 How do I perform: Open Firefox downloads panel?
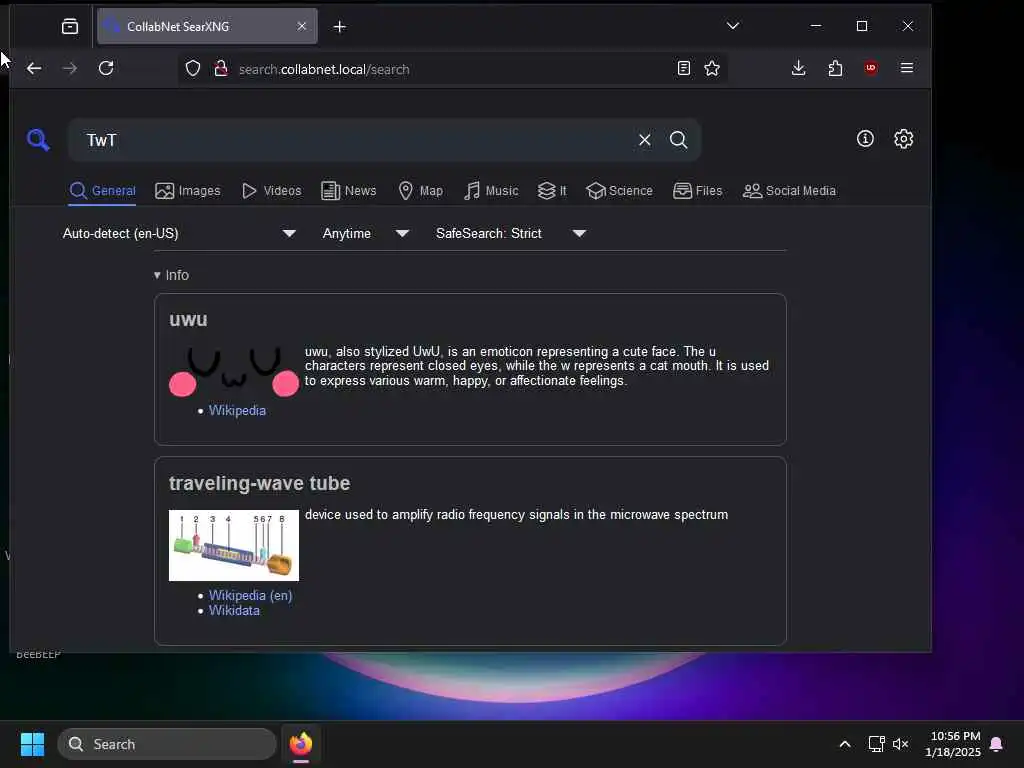click(798, 68)
